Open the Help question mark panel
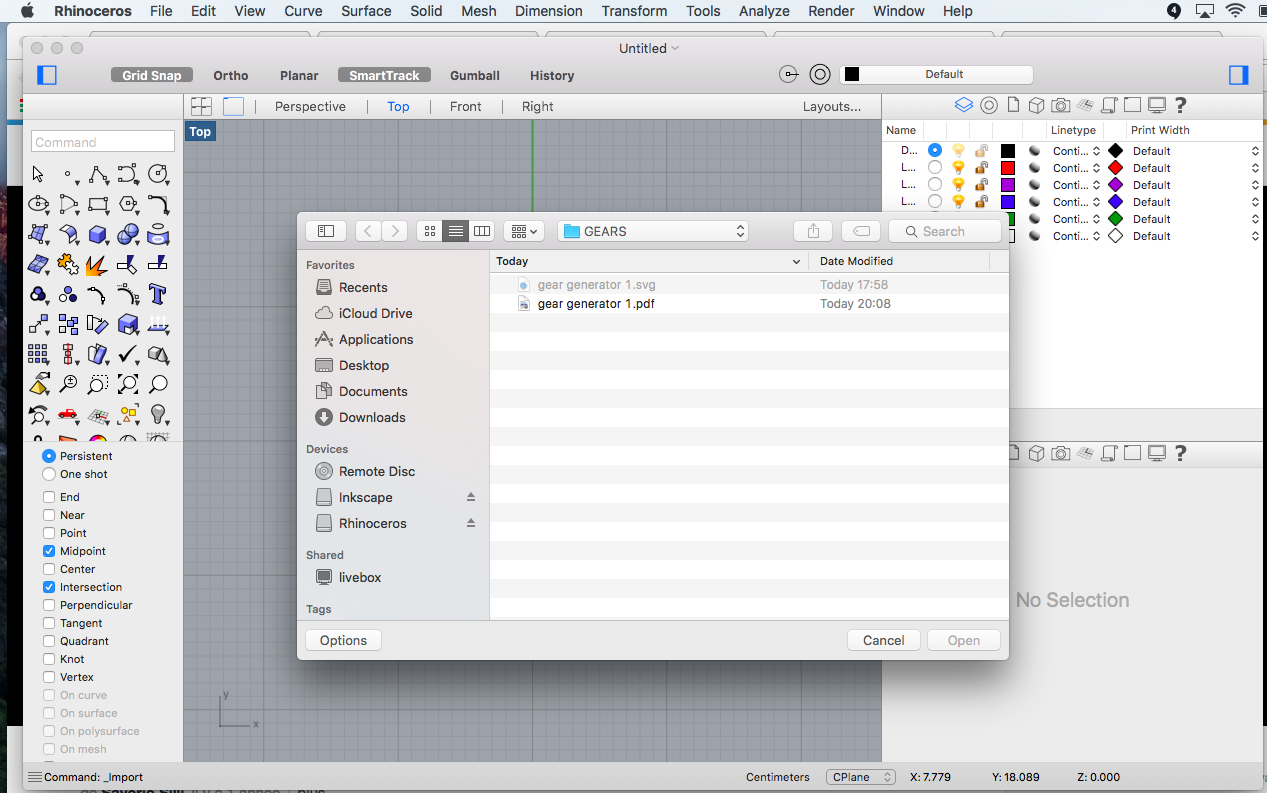The width and height of the screenshot is (1267, 793). pos(1181,105)
